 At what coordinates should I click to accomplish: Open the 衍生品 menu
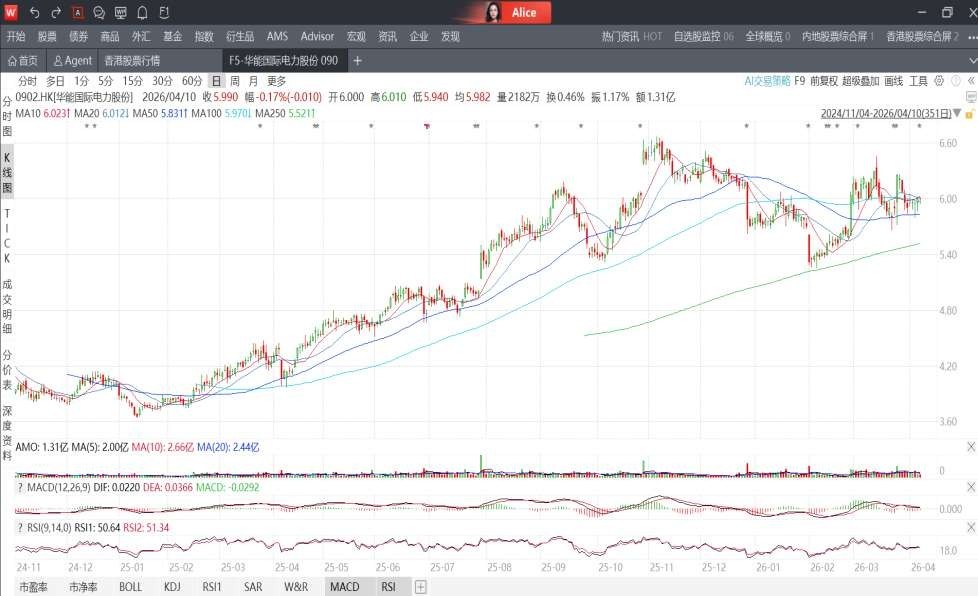[x=241, y=36]
